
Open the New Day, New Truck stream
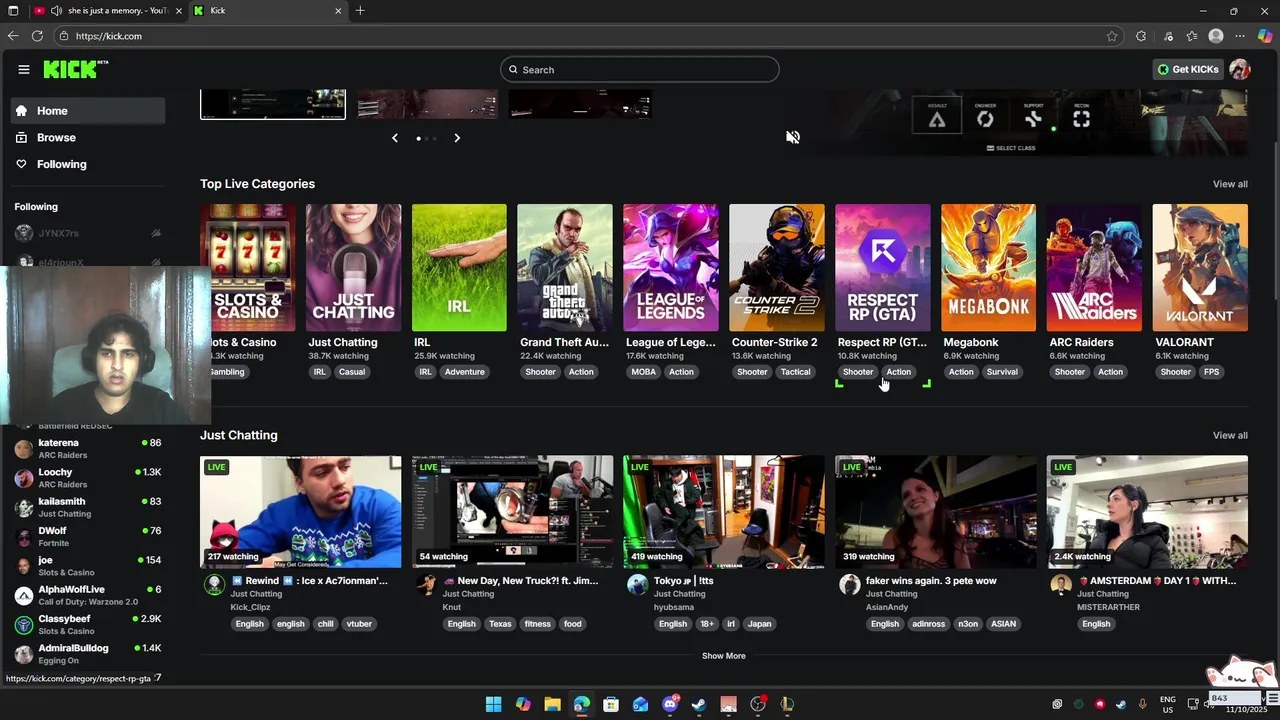click(512, 512)
